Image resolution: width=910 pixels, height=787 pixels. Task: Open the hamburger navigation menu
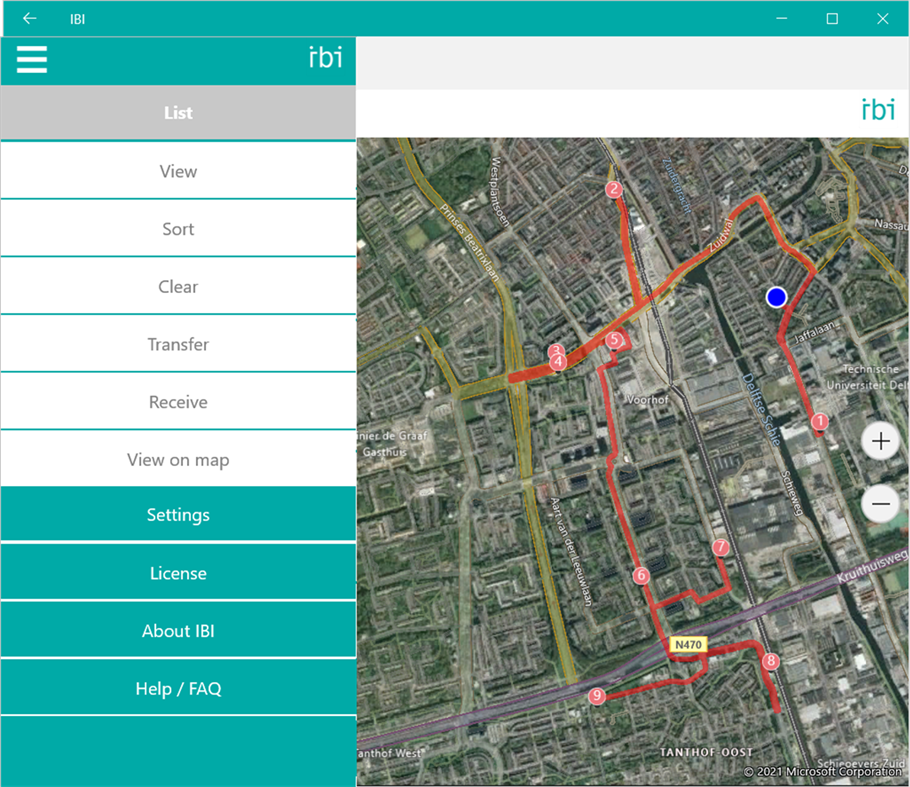(31, 60)
